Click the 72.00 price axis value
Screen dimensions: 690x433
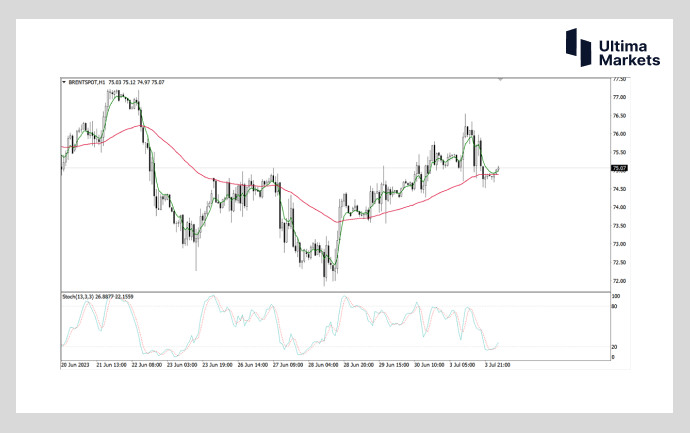[x=619, y=281]
